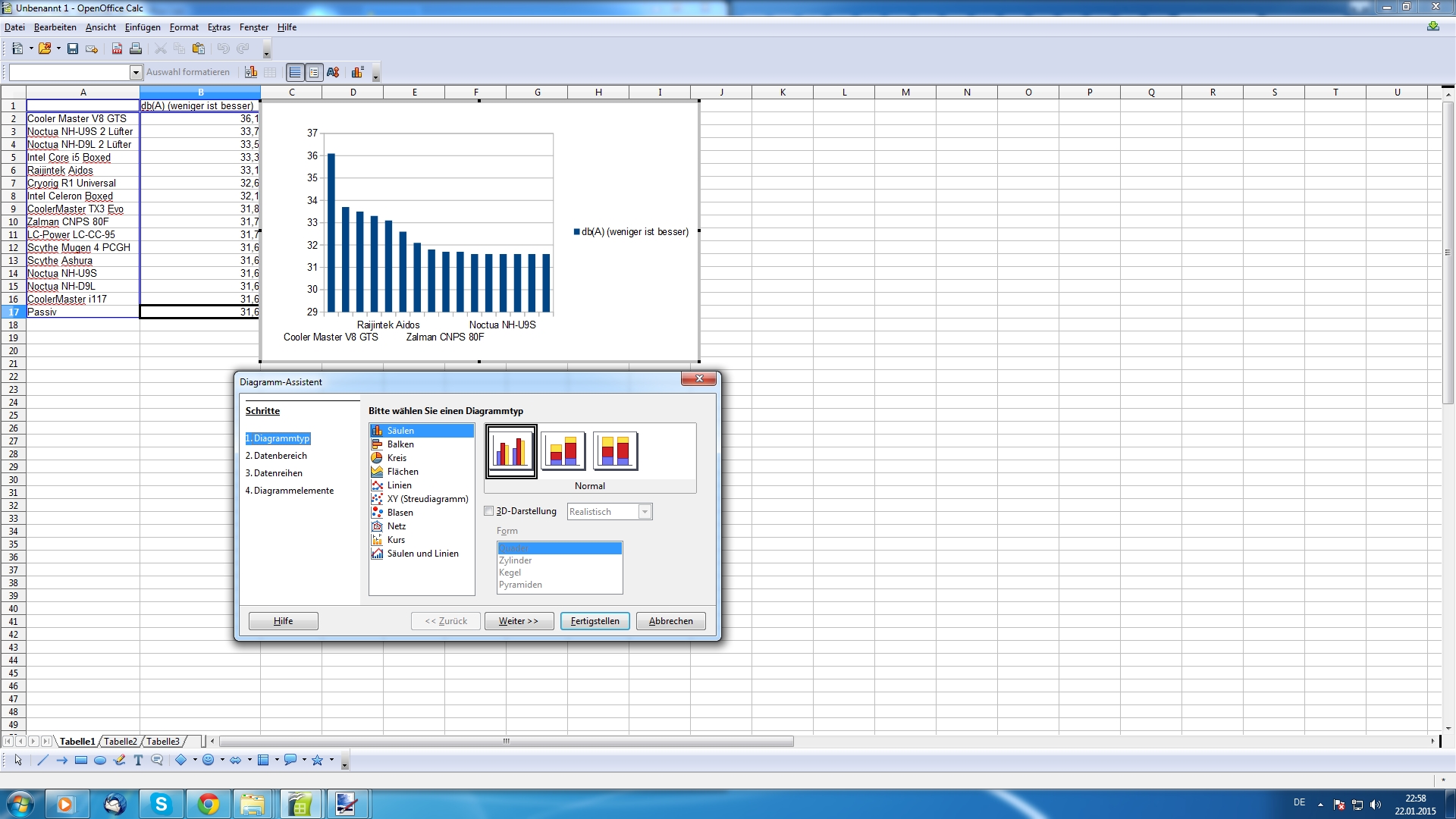Image resolution: width=1456 pixels, height=819 pixels.
Task: Click the chart type icon in chart toolbar
Action: pyautogui.click(x=251, y=72)
